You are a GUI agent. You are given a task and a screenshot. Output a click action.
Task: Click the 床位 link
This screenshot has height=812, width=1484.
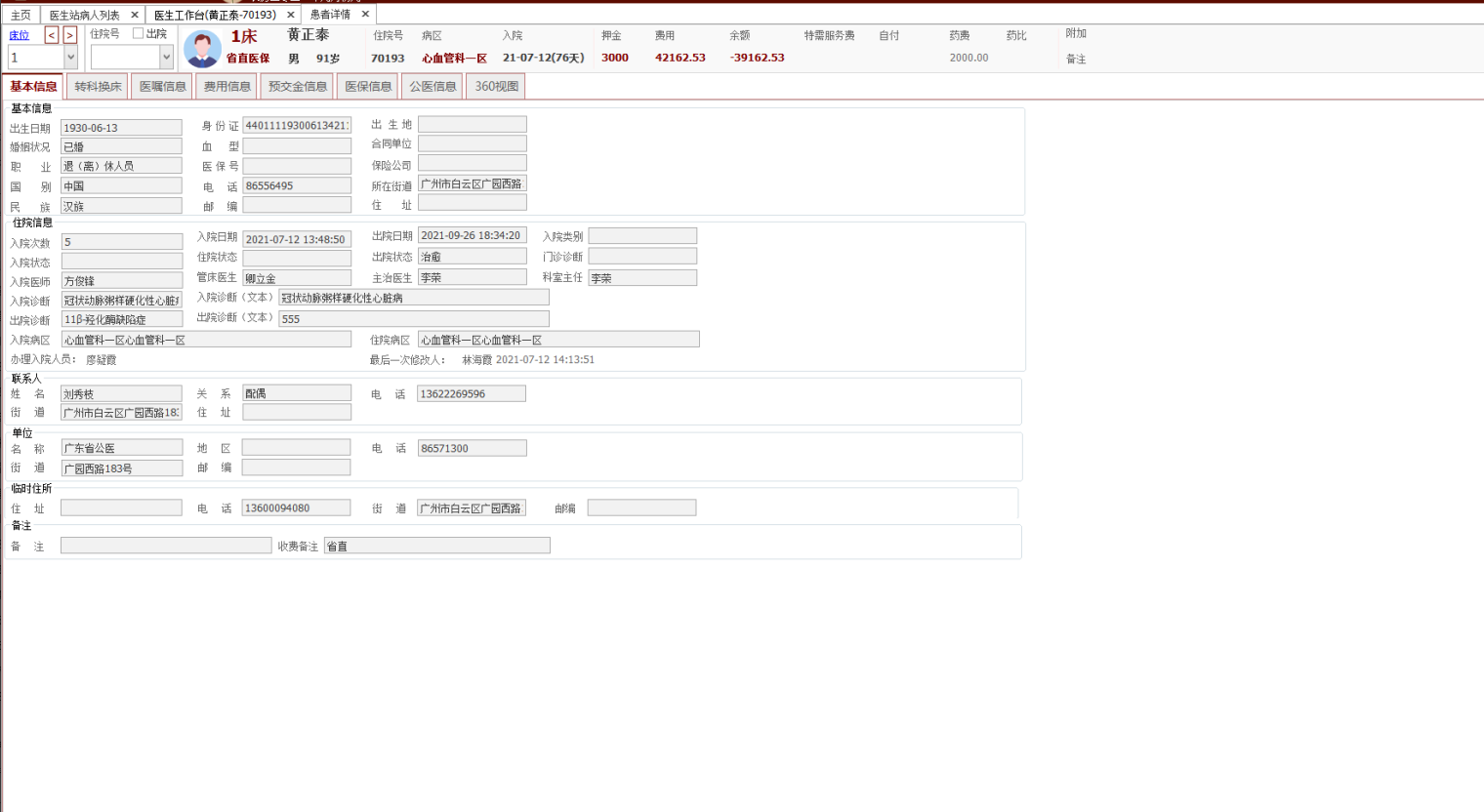click(x=20, y=35)
